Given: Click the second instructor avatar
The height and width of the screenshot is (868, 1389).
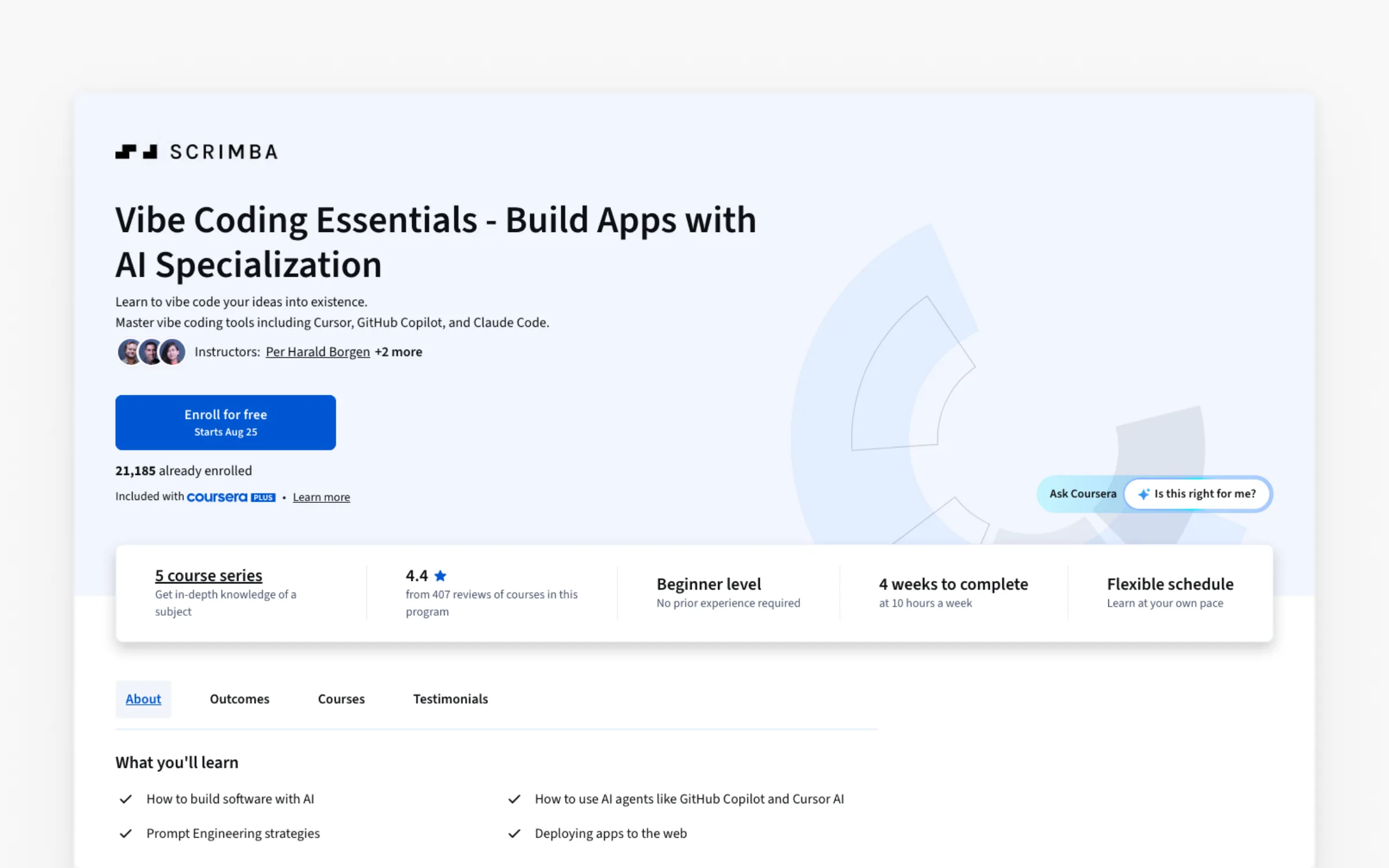Looking at the screenshot, I should click(x=151, y=352).
